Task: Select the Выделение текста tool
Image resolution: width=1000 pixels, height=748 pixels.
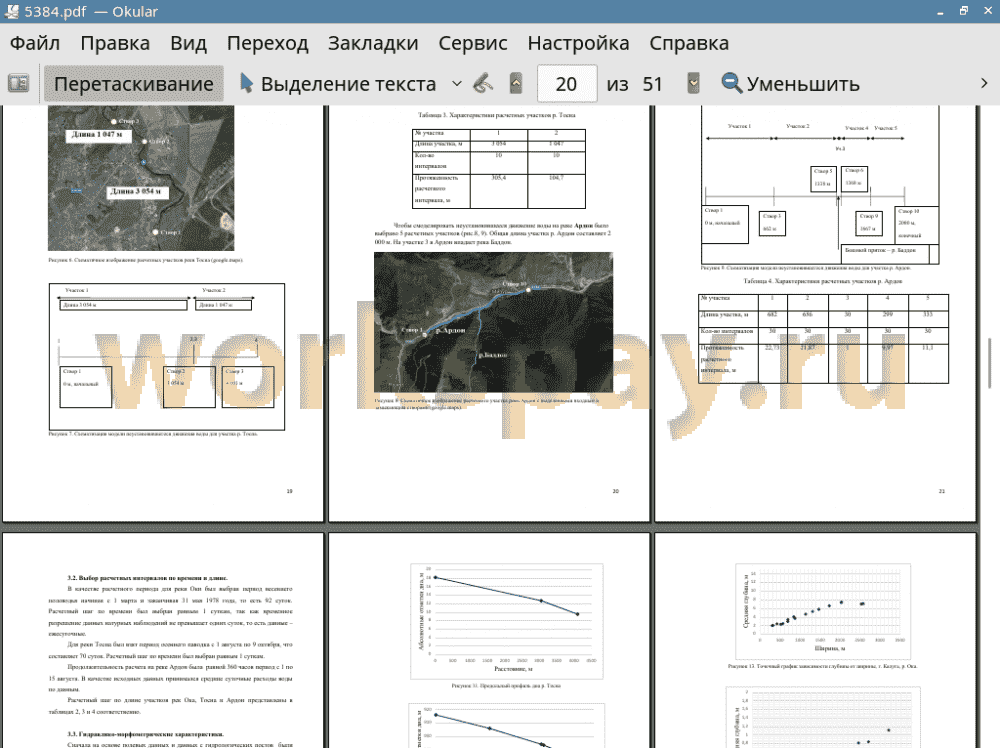Action: coord(338,84)
